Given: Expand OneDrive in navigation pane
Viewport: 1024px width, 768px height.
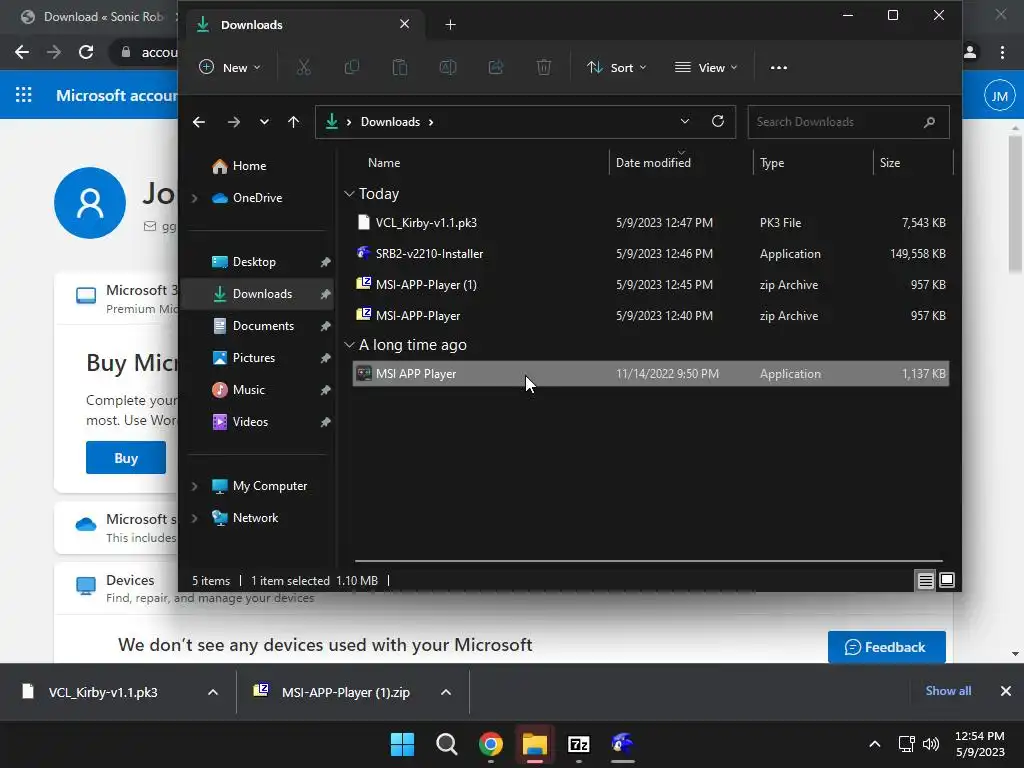Looking at the screenshot, I should pyautogui.click(x=195, y=198).
